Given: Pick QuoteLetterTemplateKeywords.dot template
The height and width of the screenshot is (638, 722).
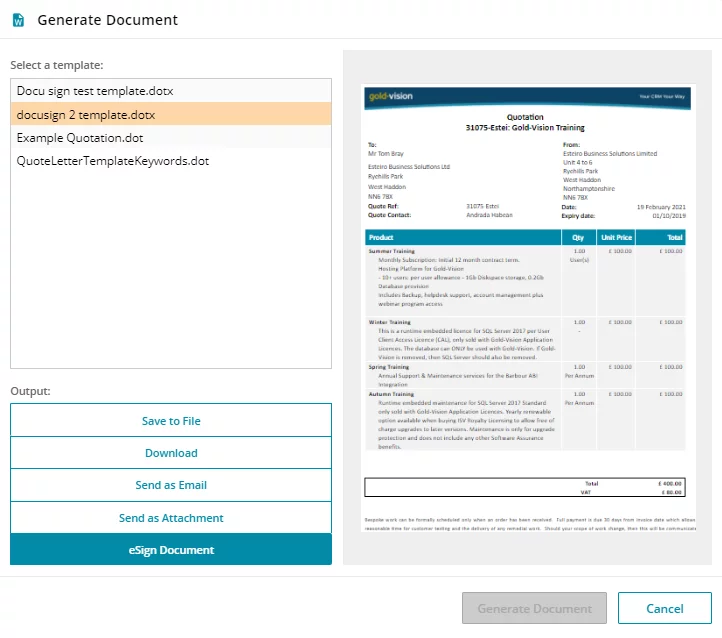Looking at the screenshot, I should (x=171, y=161).
